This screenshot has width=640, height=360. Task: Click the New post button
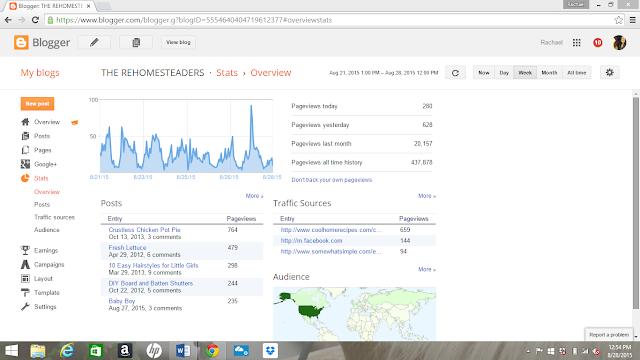click(x=37, y=104)
